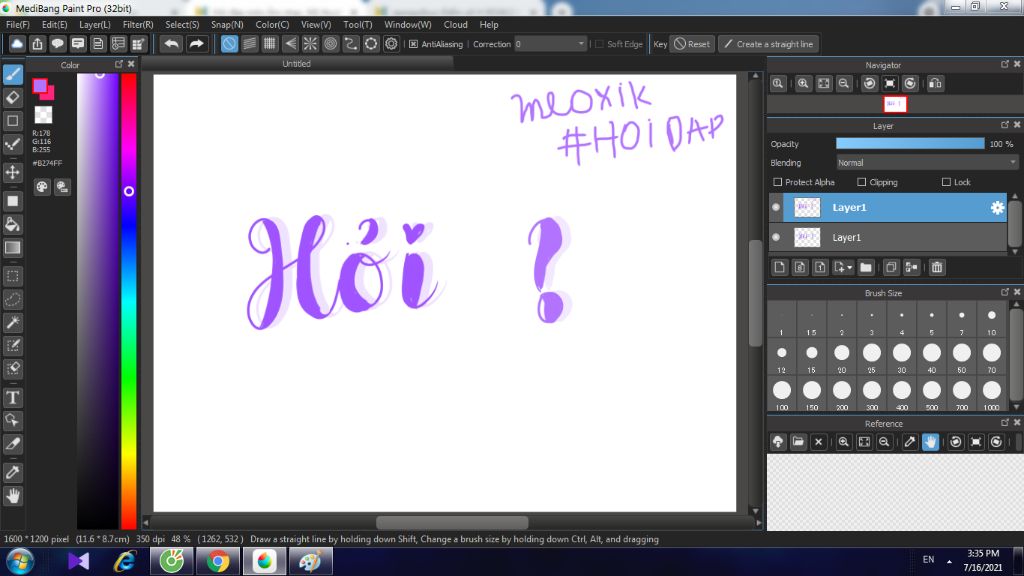Image resolution: width=1024 pixels, height=576 pixels.
Task: Open the Blending mode dropdown
Action: [927, 163]
